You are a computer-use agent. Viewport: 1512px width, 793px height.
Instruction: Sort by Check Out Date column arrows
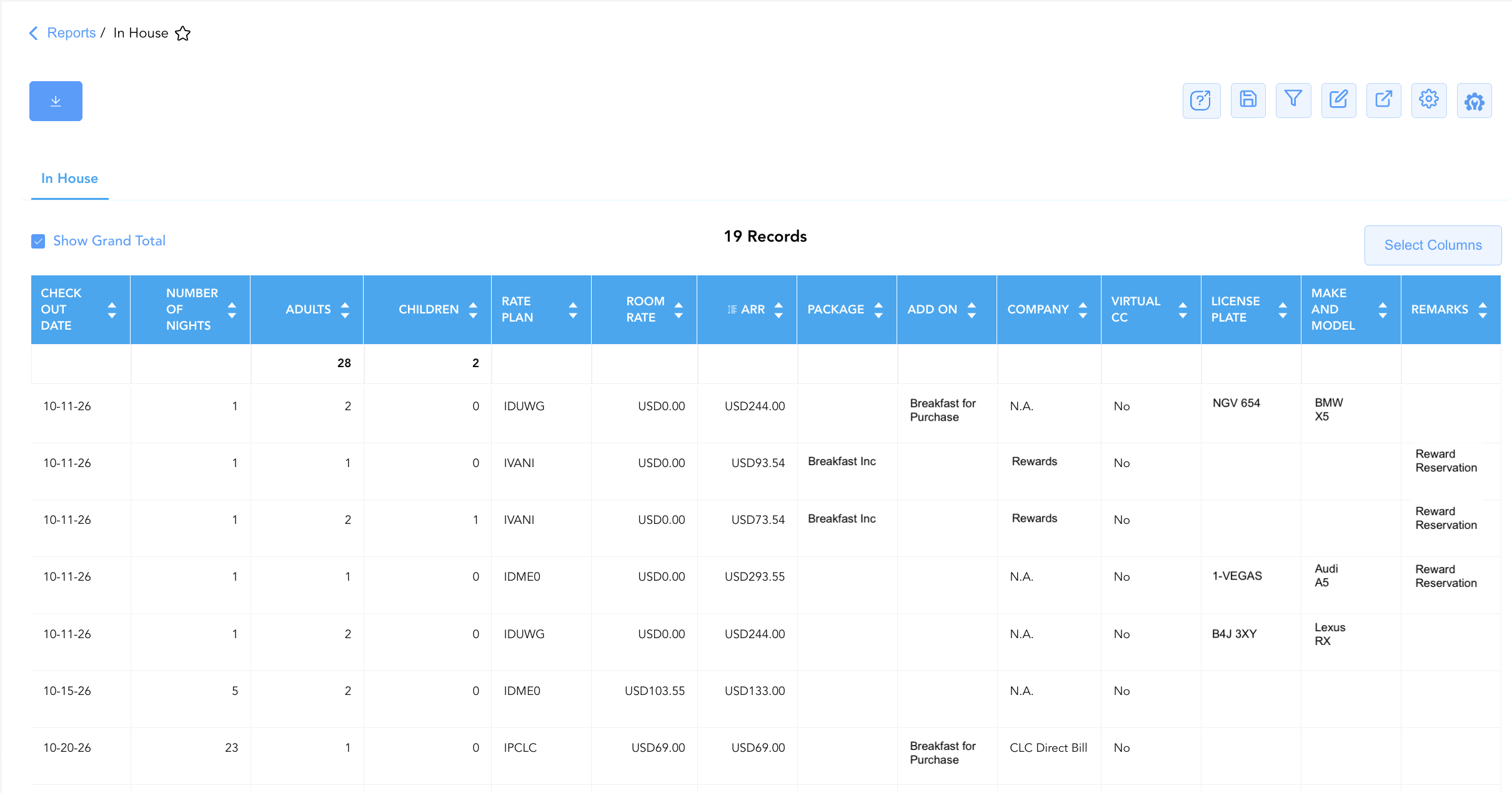112,310
